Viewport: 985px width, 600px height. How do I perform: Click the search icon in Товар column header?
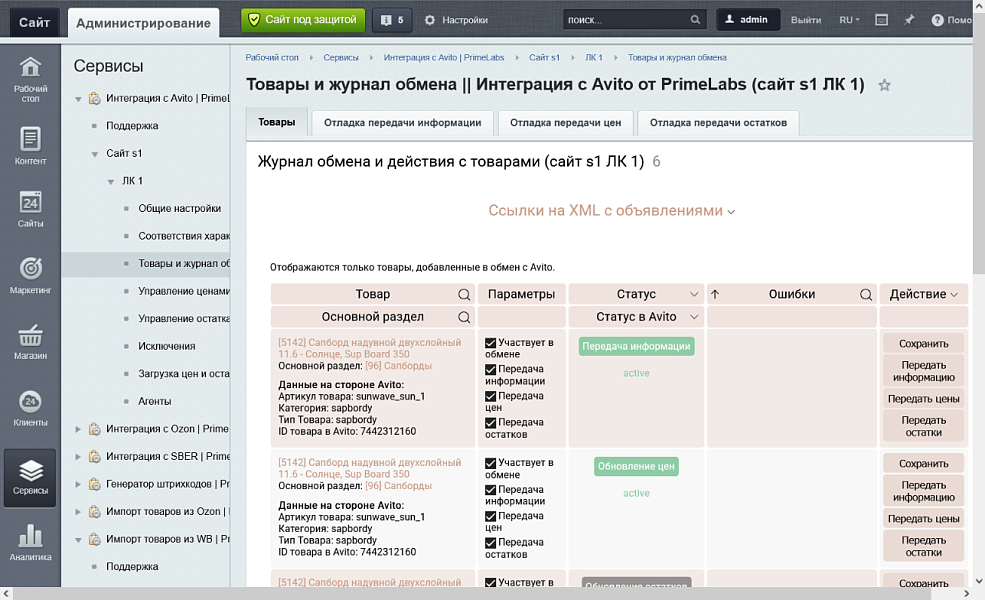(x=464, y=295)
